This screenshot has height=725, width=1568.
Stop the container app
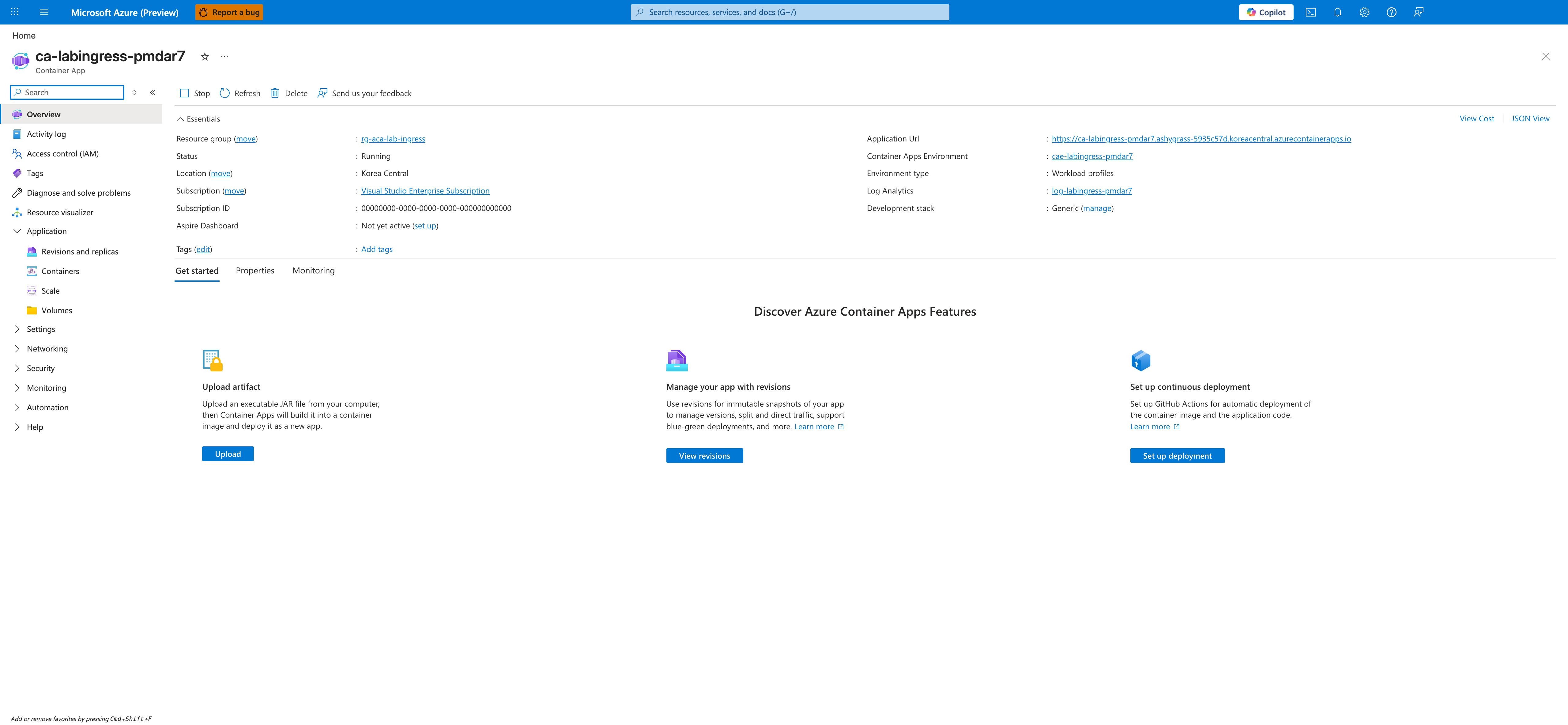195,93
